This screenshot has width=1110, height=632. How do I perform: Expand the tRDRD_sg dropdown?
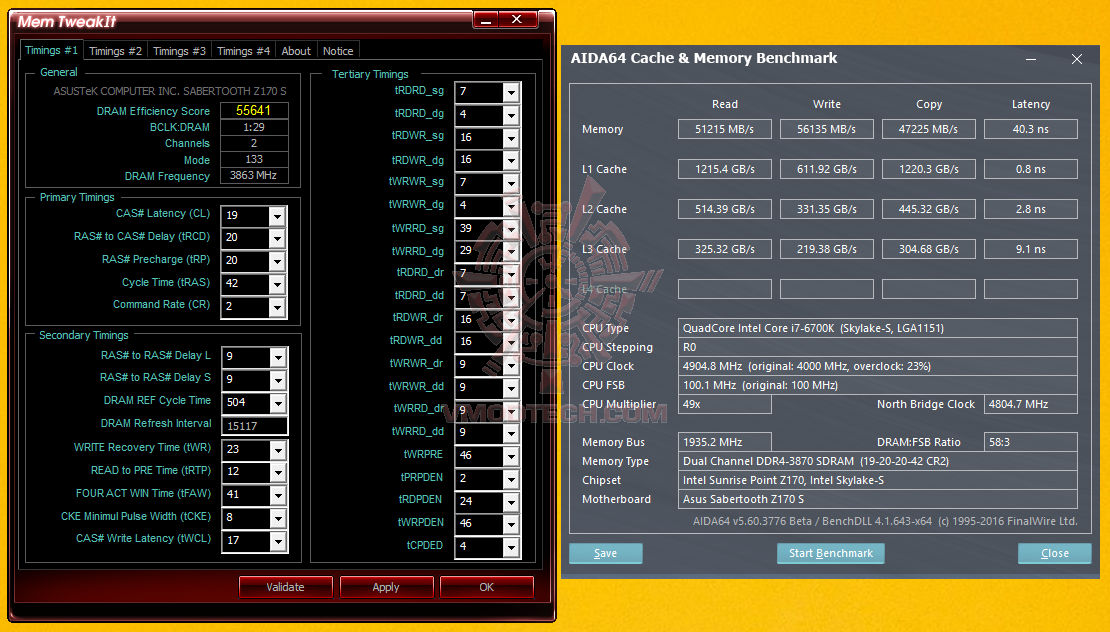pos(511,93)
